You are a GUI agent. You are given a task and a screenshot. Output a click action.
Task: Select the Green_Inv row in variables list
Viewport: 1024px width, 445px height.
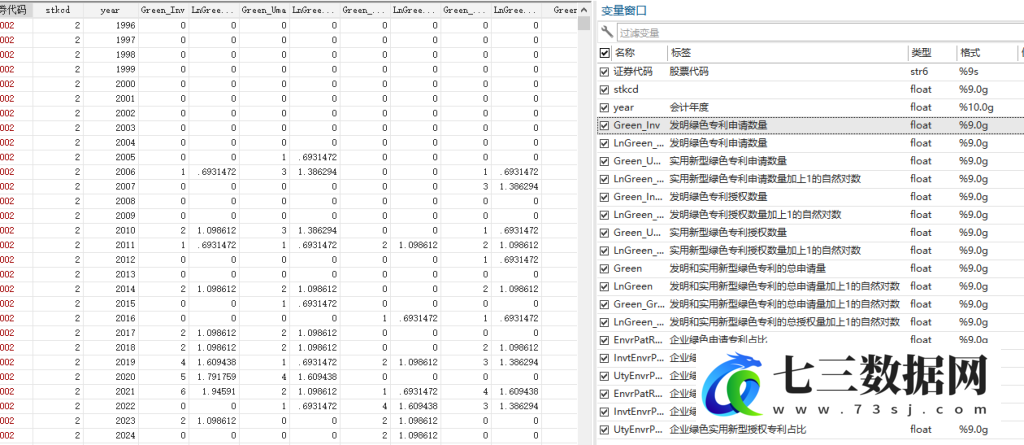(x=810, y=125)
